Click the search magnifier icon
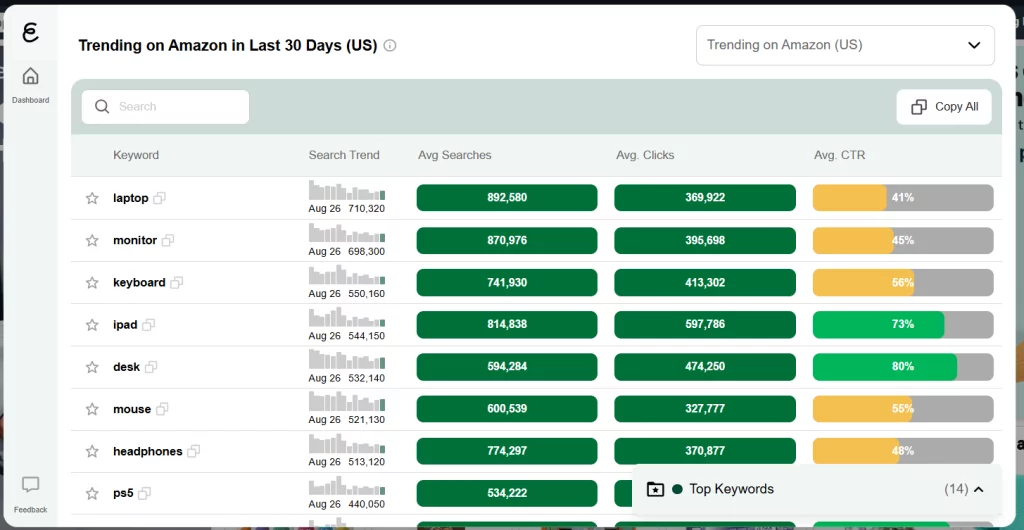This screenshot has height=530, width=1024. (x=102, y=106)
